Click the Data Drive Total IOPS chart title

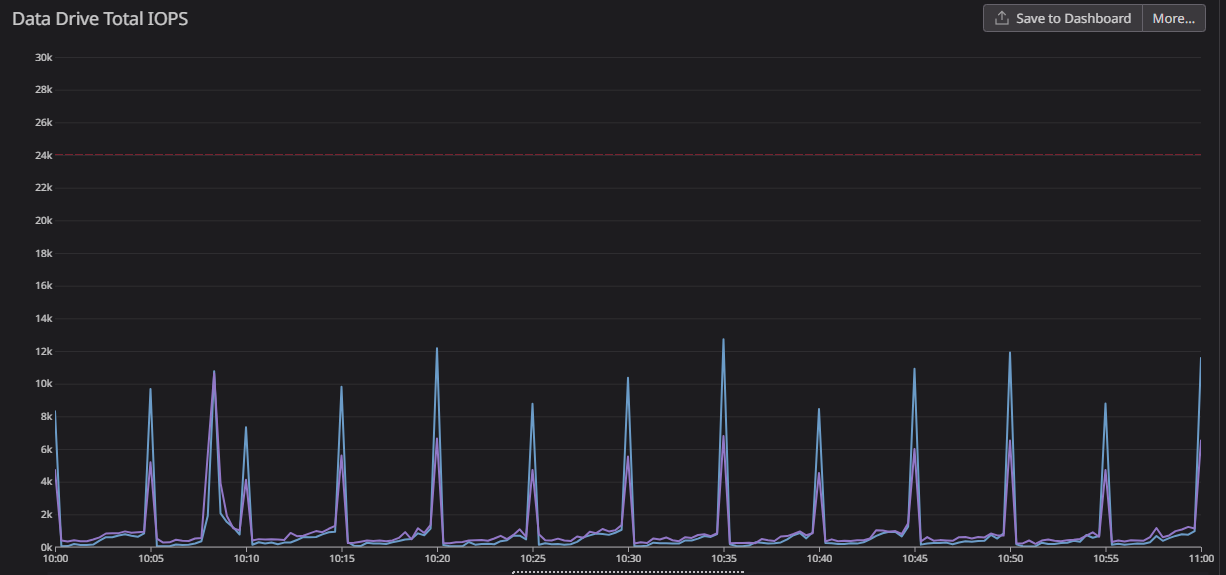pos(100,19)
